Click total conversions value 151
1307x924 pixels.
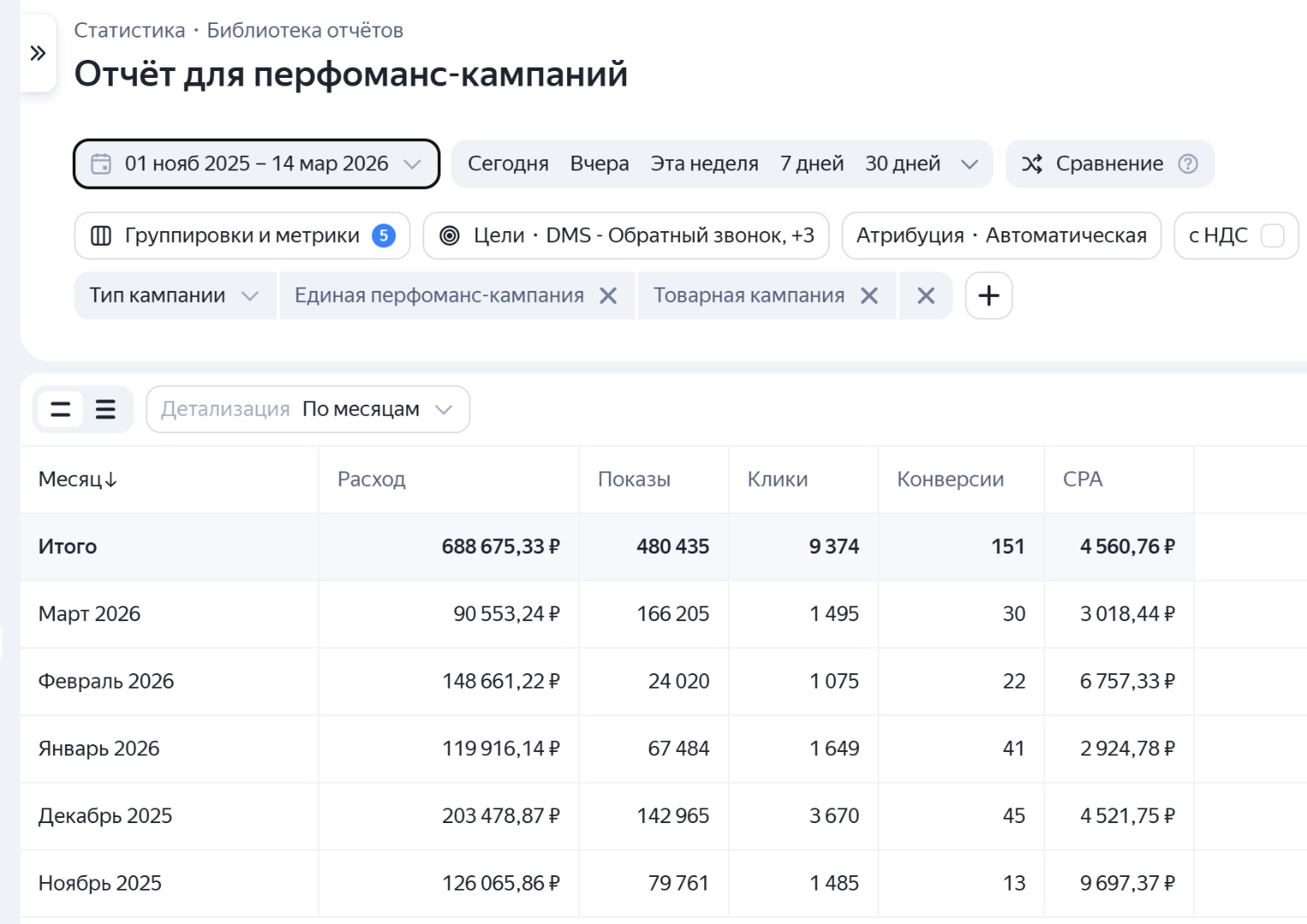click(1008, 547)
